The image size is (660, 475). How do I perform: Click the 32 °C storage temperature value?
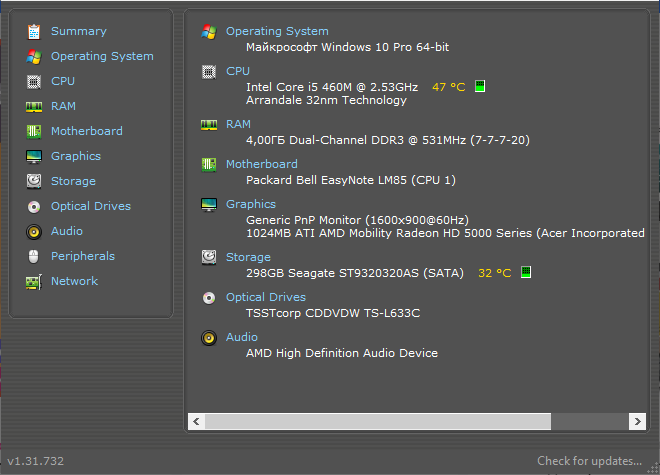[495, 273]
